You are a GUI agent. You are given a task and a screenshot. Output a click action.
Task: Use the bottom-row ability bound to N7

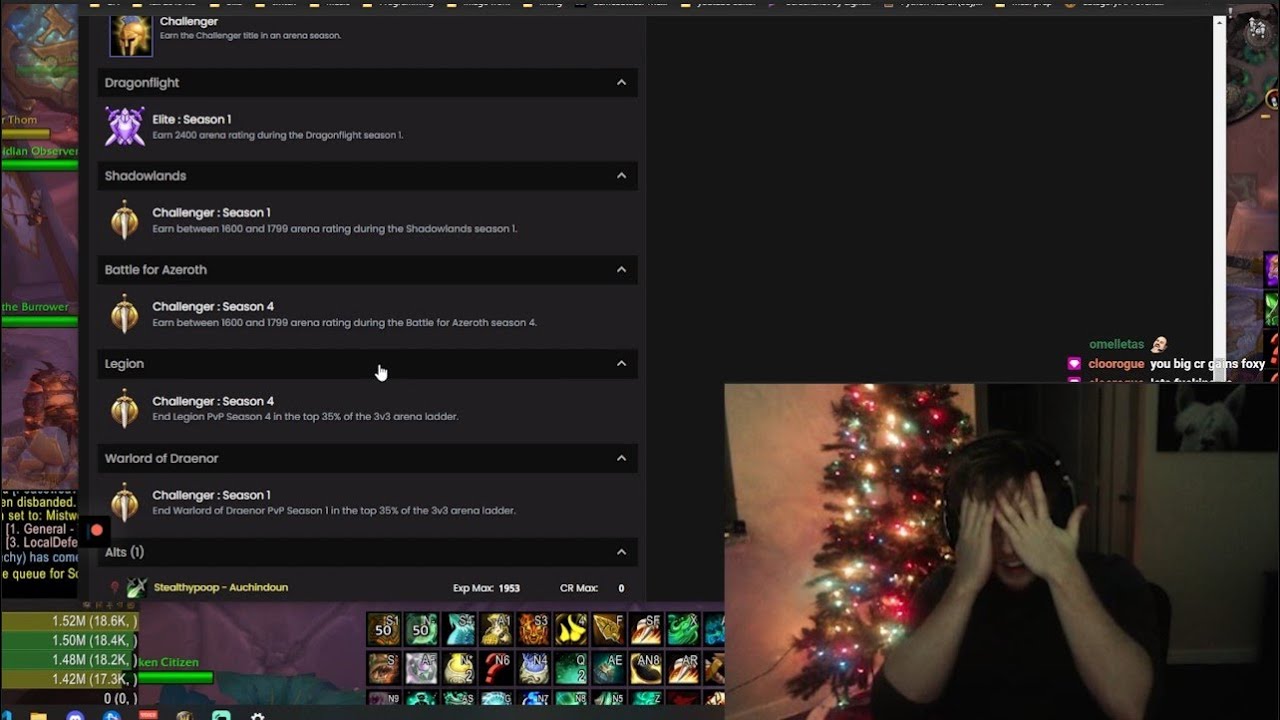[x=533, y=698]
